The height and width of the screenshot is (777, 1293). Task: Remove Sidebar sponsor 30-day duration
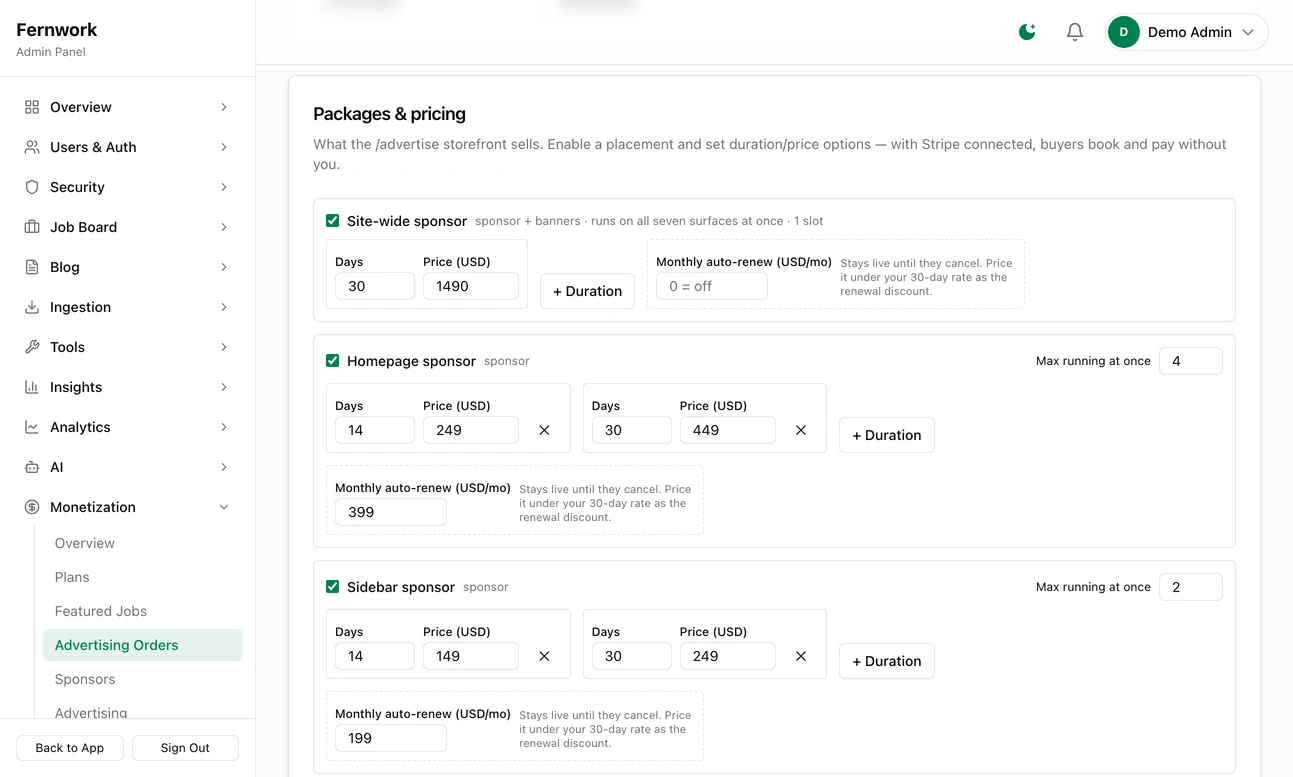801,656
